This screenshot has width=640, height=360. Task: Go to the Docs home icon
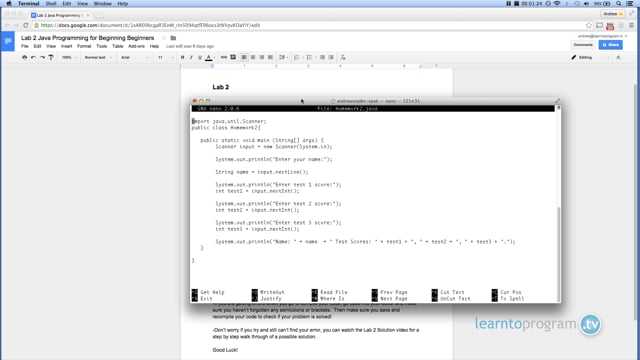pos(8,41)
